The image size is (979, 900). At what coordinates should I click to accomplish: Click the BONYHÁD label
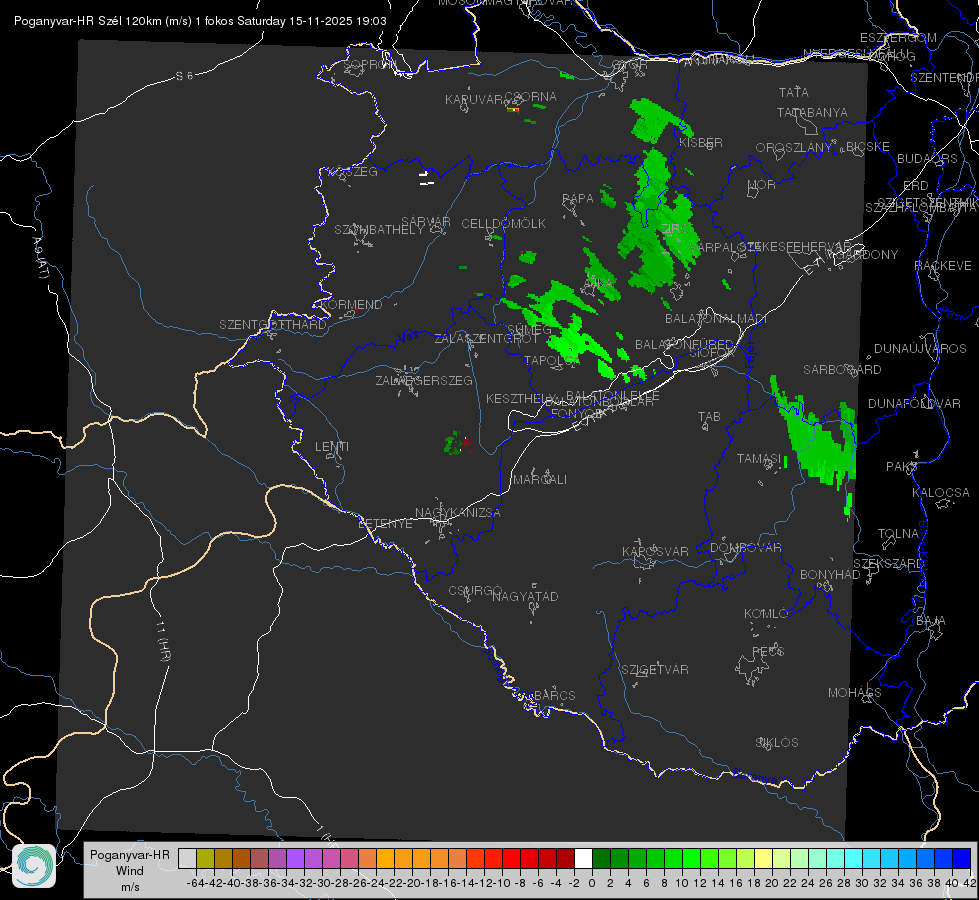830,575
